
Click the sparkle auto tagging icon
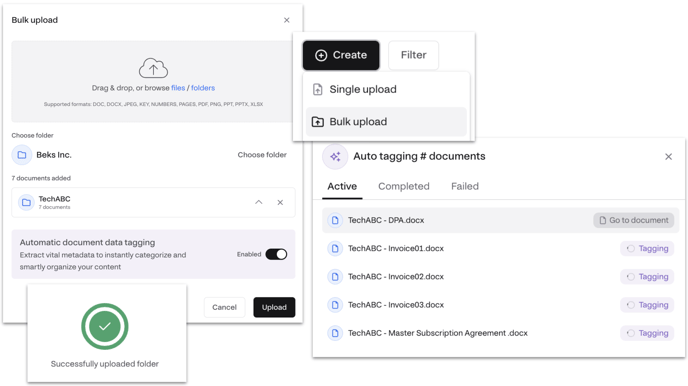click(335, 157)
